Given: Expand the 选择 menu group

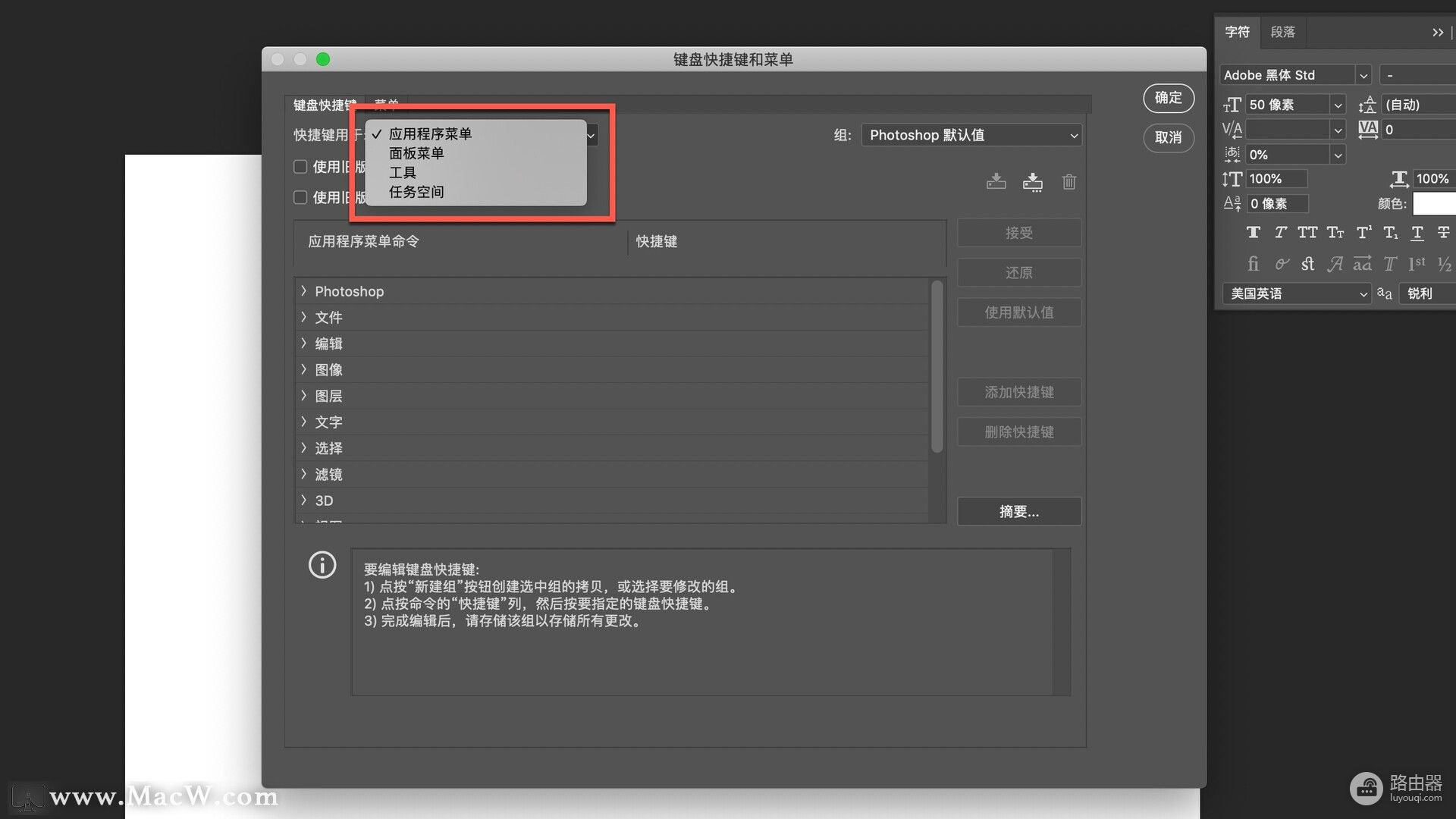Looking at the screenshot, I should pyautogui.click(x=303, y=448).
